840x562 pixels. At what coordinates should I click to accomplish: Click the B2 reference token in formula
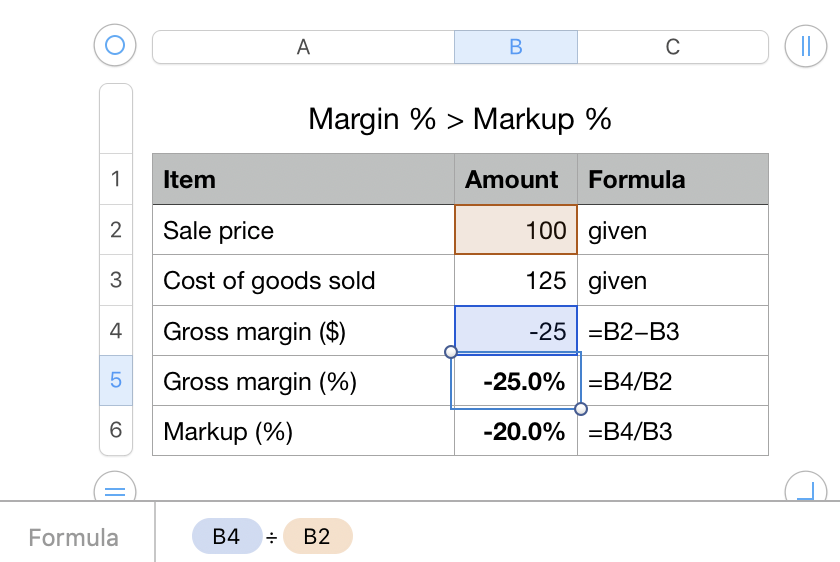[x=317, y=537]
